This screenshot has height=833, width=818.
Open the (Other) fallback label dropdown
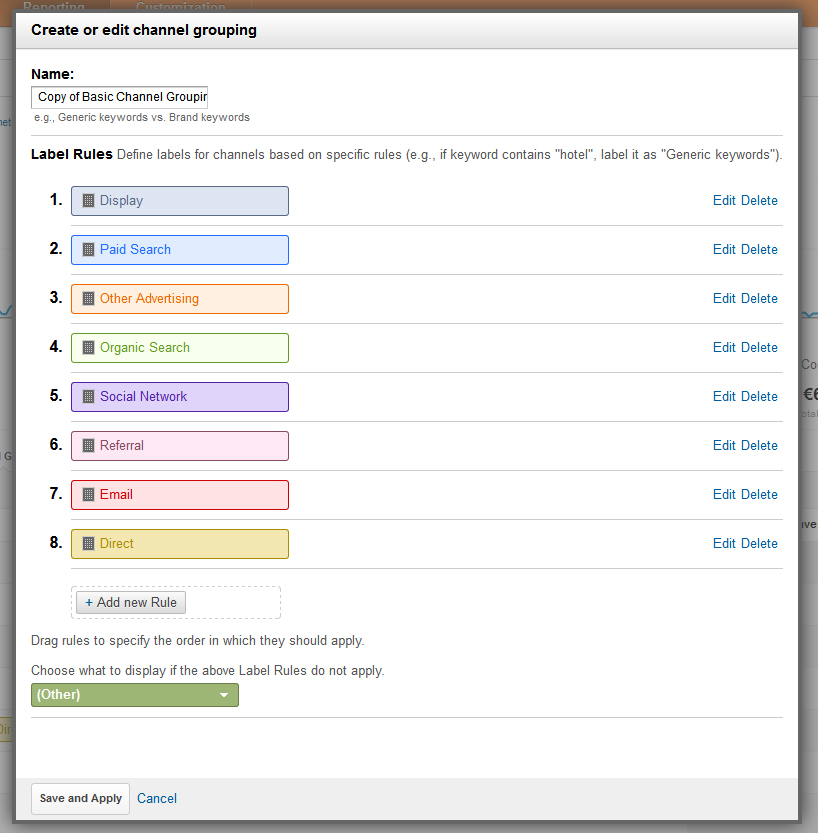tap(135, 695)
